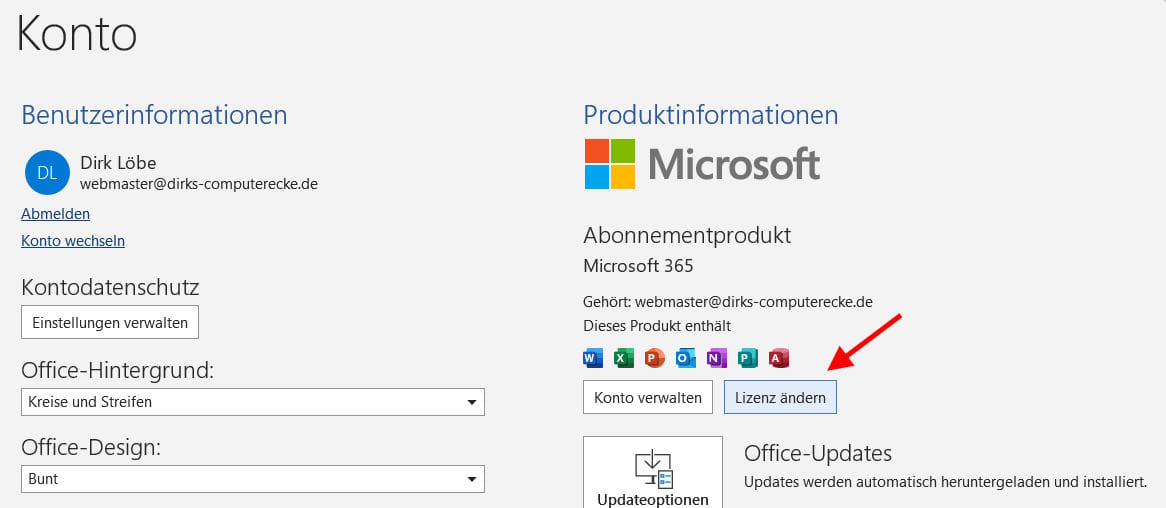This screenshot has height=508, width=1166.
Task: Click Dieses Produkt enthält text
Action: click(x=657, y=326)
